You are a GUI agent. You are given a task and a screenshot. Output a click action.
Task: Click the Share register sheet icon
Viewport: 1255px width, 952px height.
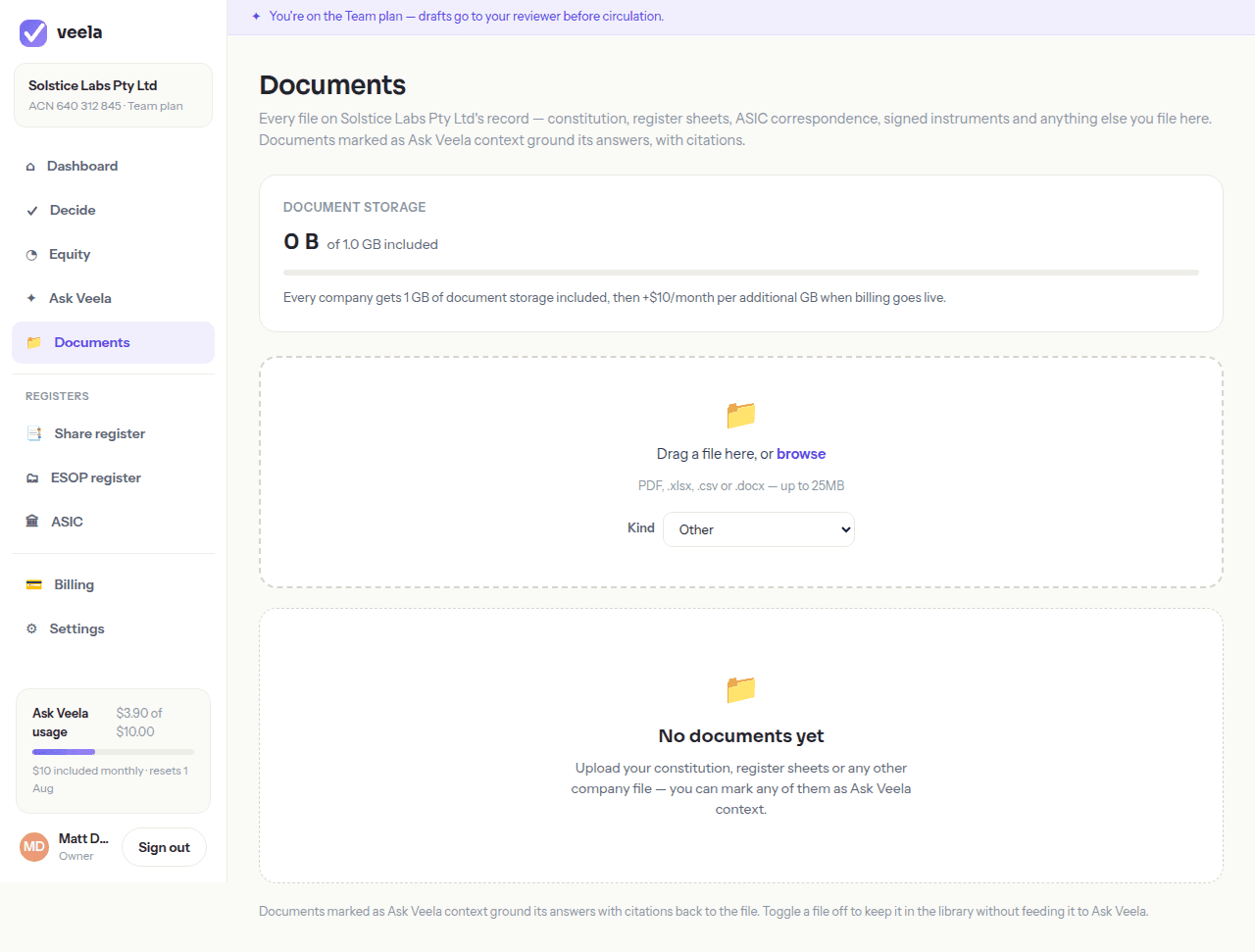pyautogui.click(x=34, y=433)
